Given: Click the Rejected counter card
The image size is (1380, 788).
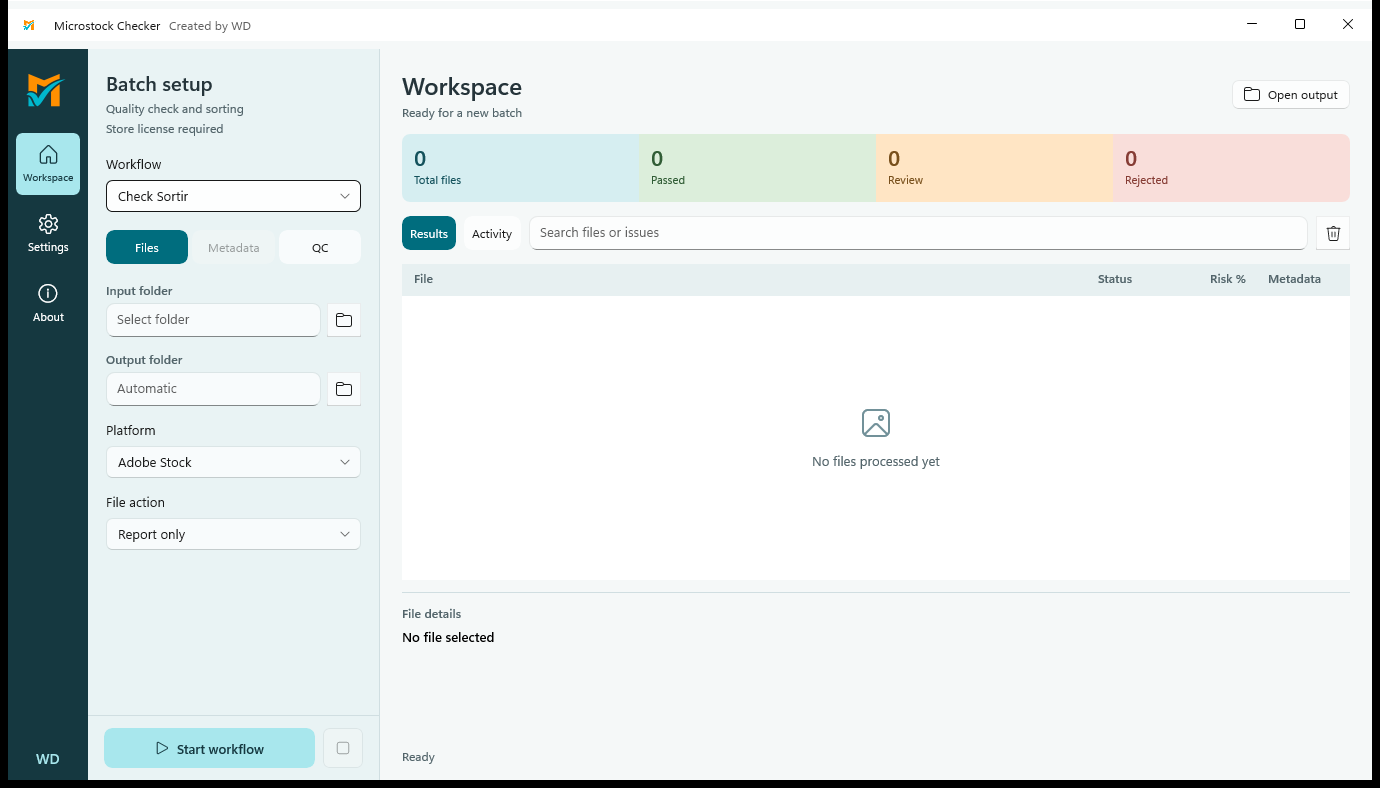Looking at the screenshot, I should tap(1231, 168).
